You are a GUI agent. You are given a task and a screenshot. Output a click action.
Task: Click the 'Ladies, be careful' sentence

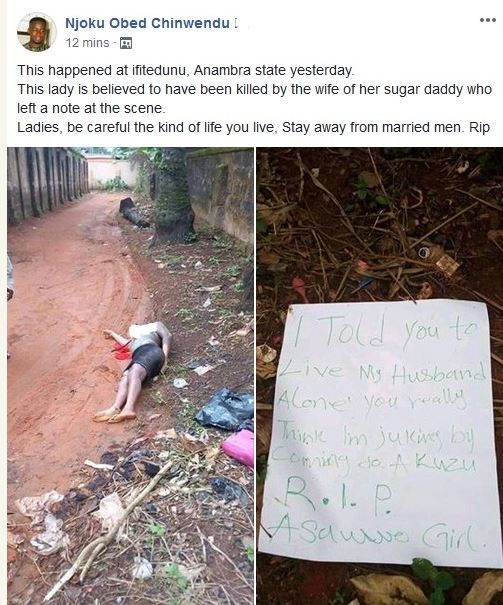(x=253, y=127)
